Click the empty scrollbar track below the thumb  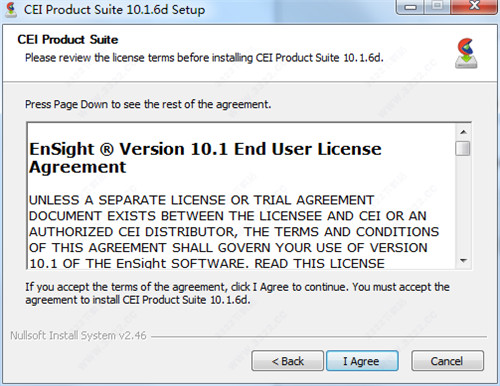click(x=463, y=205)
